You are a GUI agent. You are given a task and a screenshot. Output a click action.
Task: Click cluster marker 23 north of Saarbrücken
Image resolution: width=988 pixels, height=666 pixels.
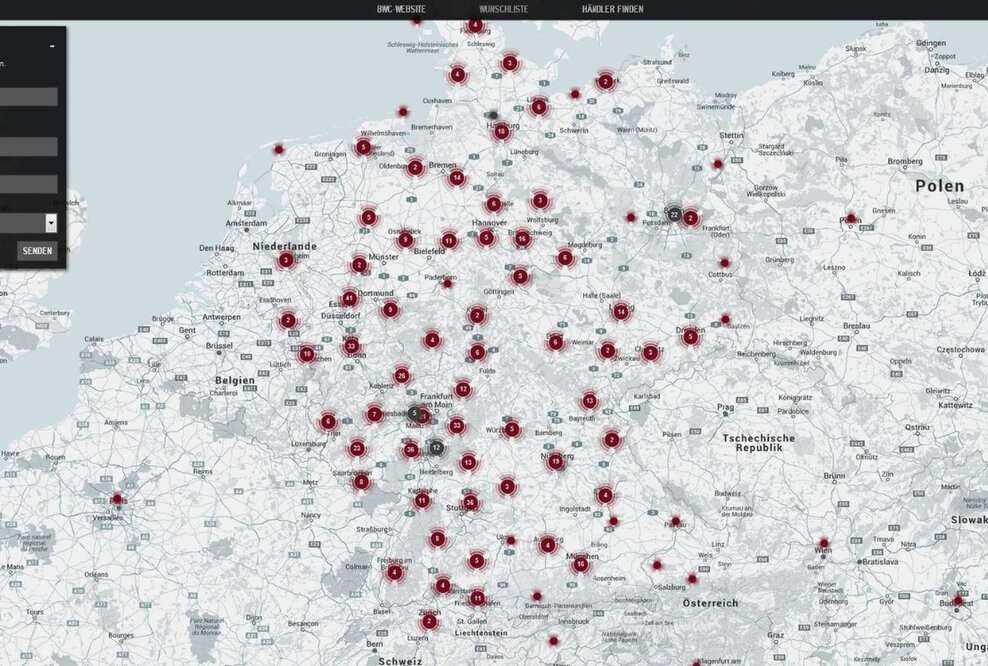coord(357,448)
